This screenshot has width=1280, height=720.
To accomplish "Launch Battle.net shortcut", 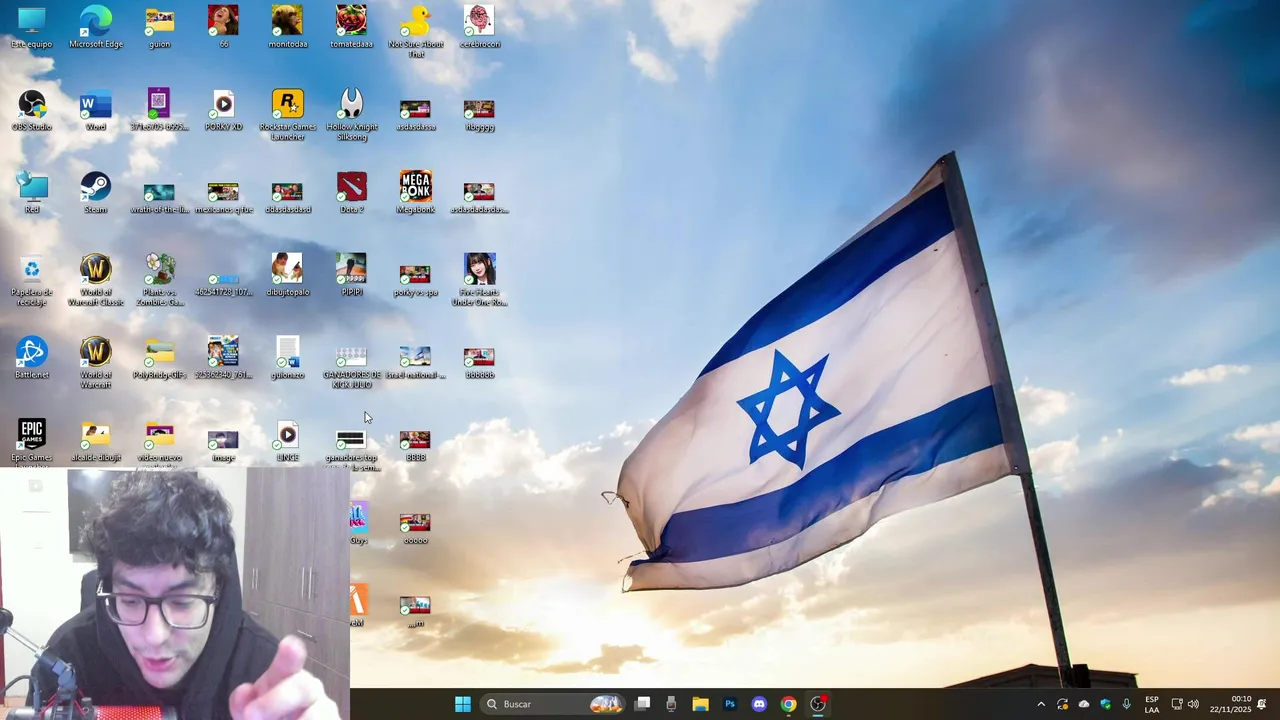I will click(32, 358).
